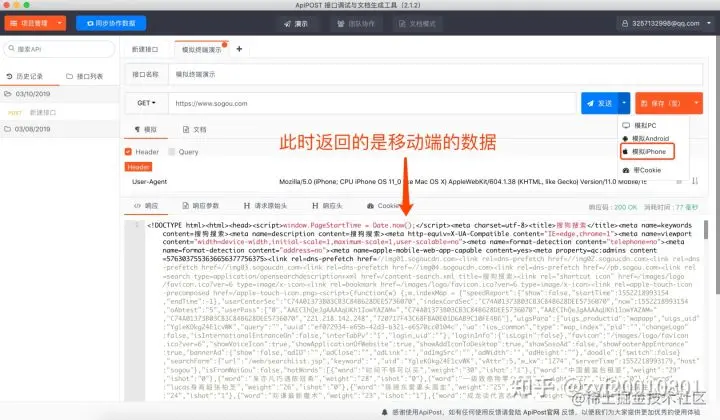The width and height of the screenshot is (720, 420).
Task: Show the 请求原始头 tab
Action: (265, 206)
